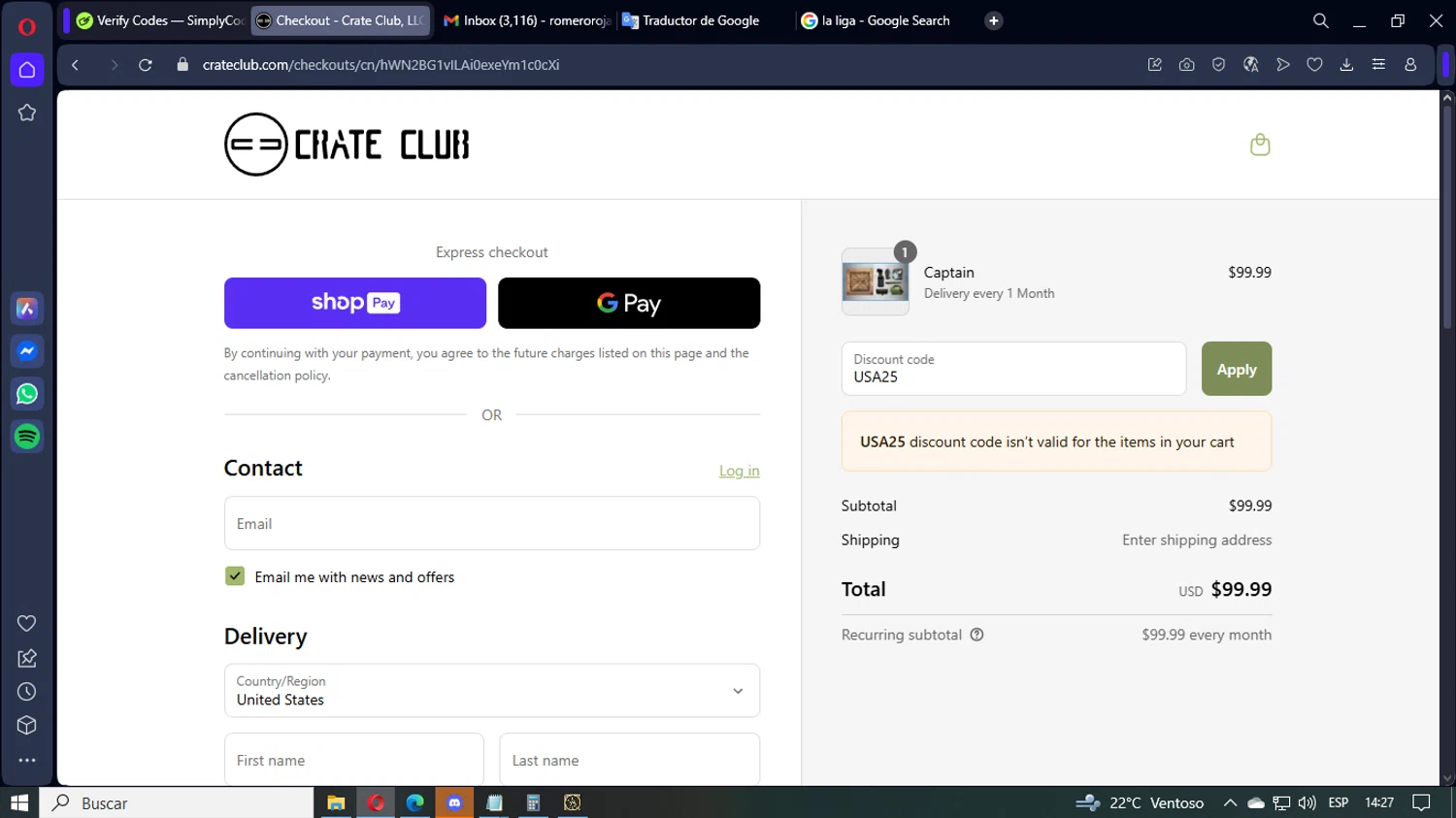Viewport: 1456px width, 818px height.
Task: Switch to Verify Codes SimplyCodes tab
Action: pos(160,20)
